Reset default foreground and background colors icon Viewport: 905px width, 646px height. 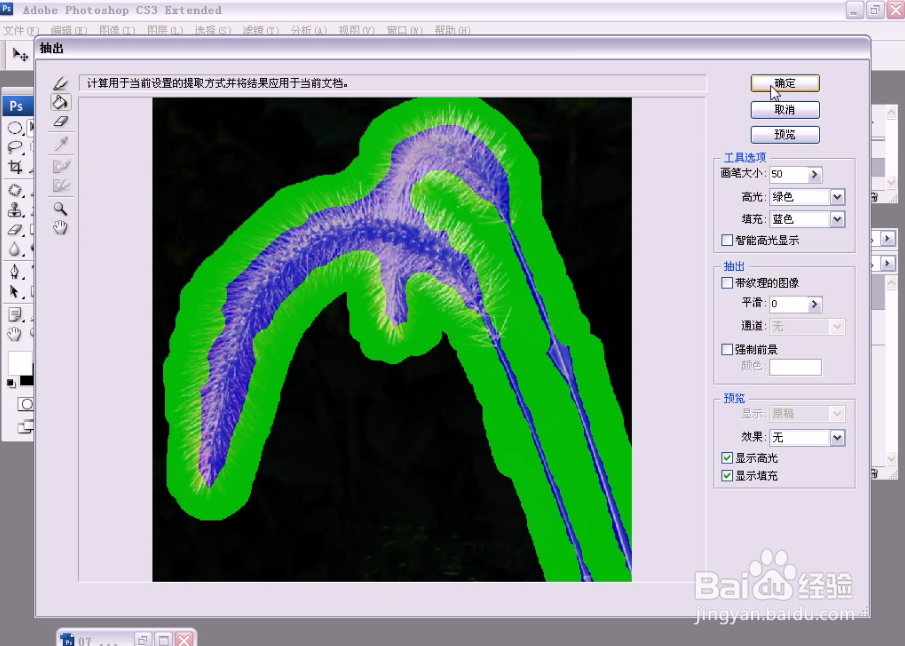coord(11,383)
